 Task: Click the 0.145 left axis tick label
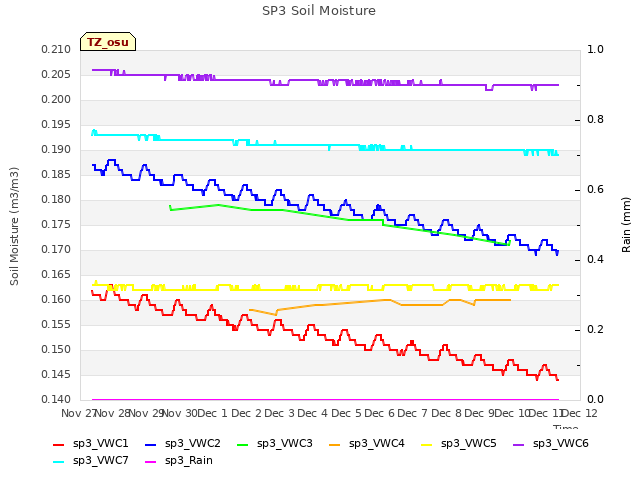[x=56, y=374]
